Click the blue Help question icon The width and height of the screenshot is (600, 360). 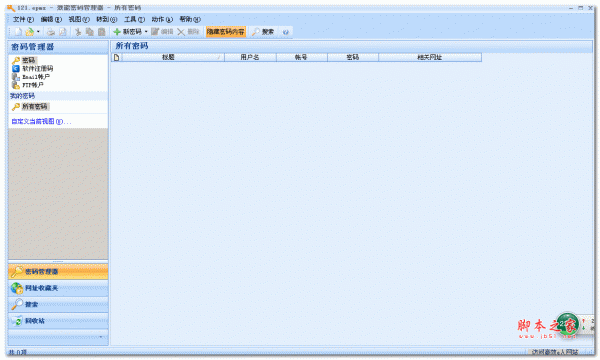click(285, 32)
